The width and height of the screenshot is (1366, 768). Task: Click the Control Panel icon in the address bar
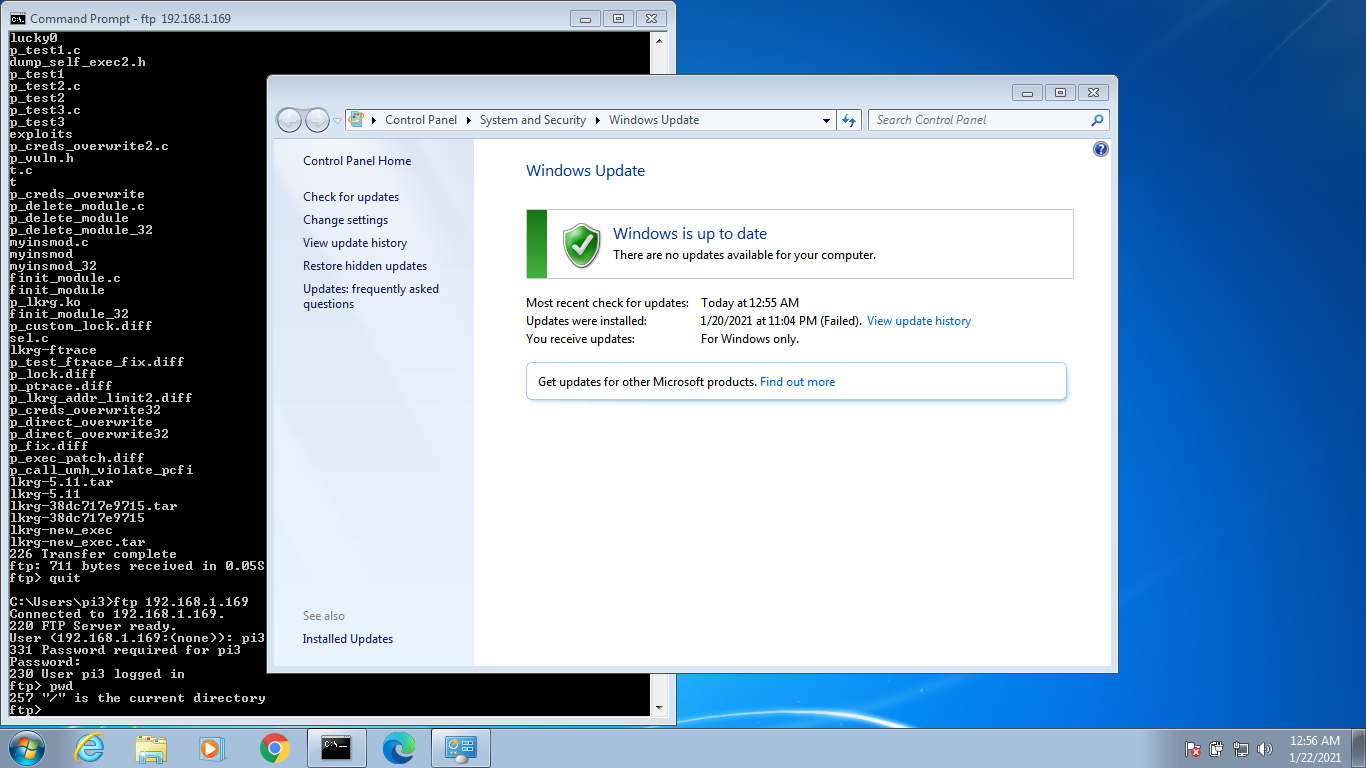356,120
